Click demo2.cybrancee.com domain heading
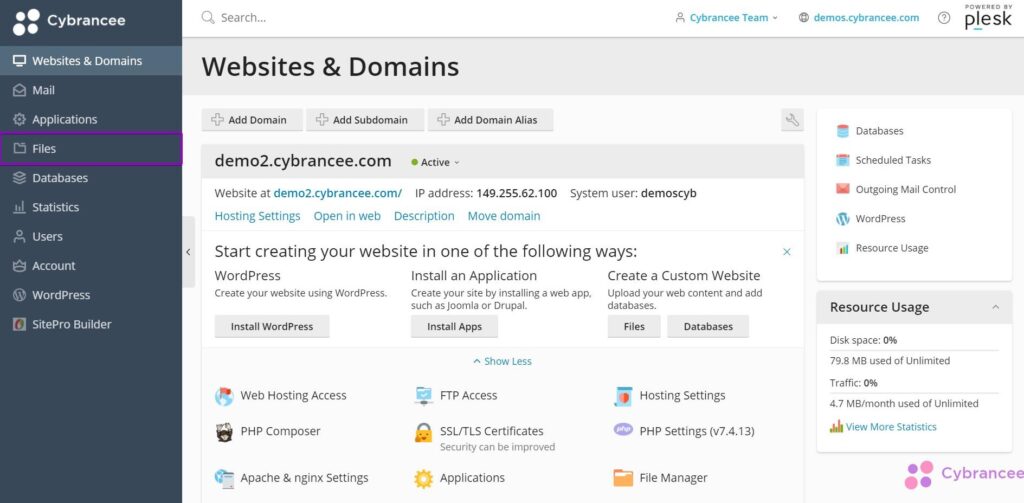This screenshot has width=1024, height=503. [x=303, y=161]
